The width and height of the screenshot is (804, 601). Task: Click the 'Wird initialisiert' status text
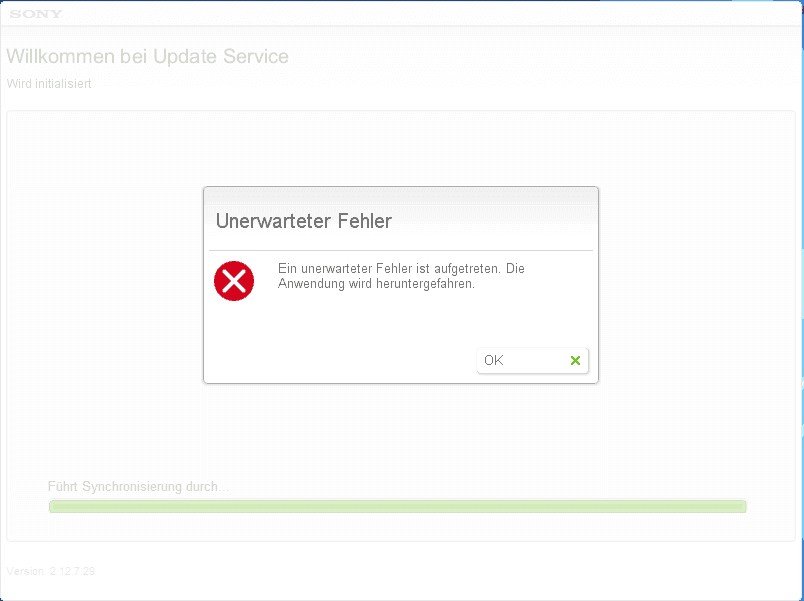tap(49, 84)
